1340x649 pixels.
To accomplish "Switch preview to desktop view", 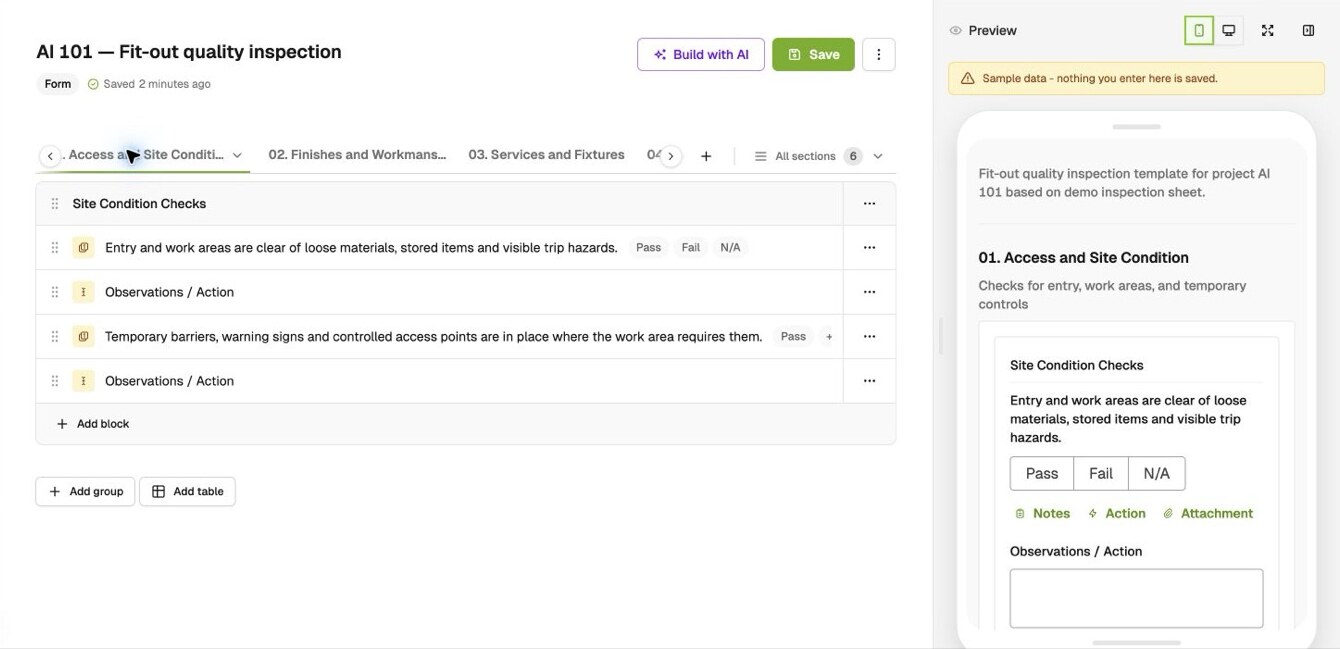I will [1229, 31].
